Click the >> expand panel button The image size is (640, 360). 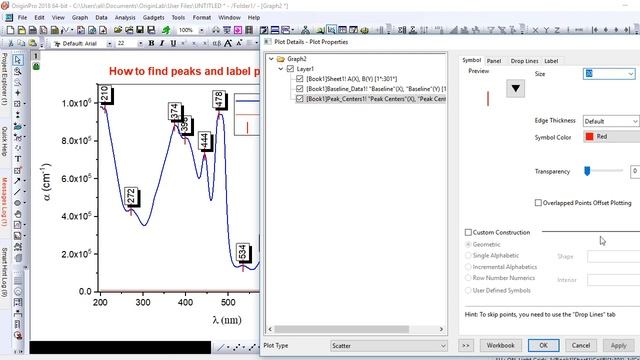click(x=466, y=345)
